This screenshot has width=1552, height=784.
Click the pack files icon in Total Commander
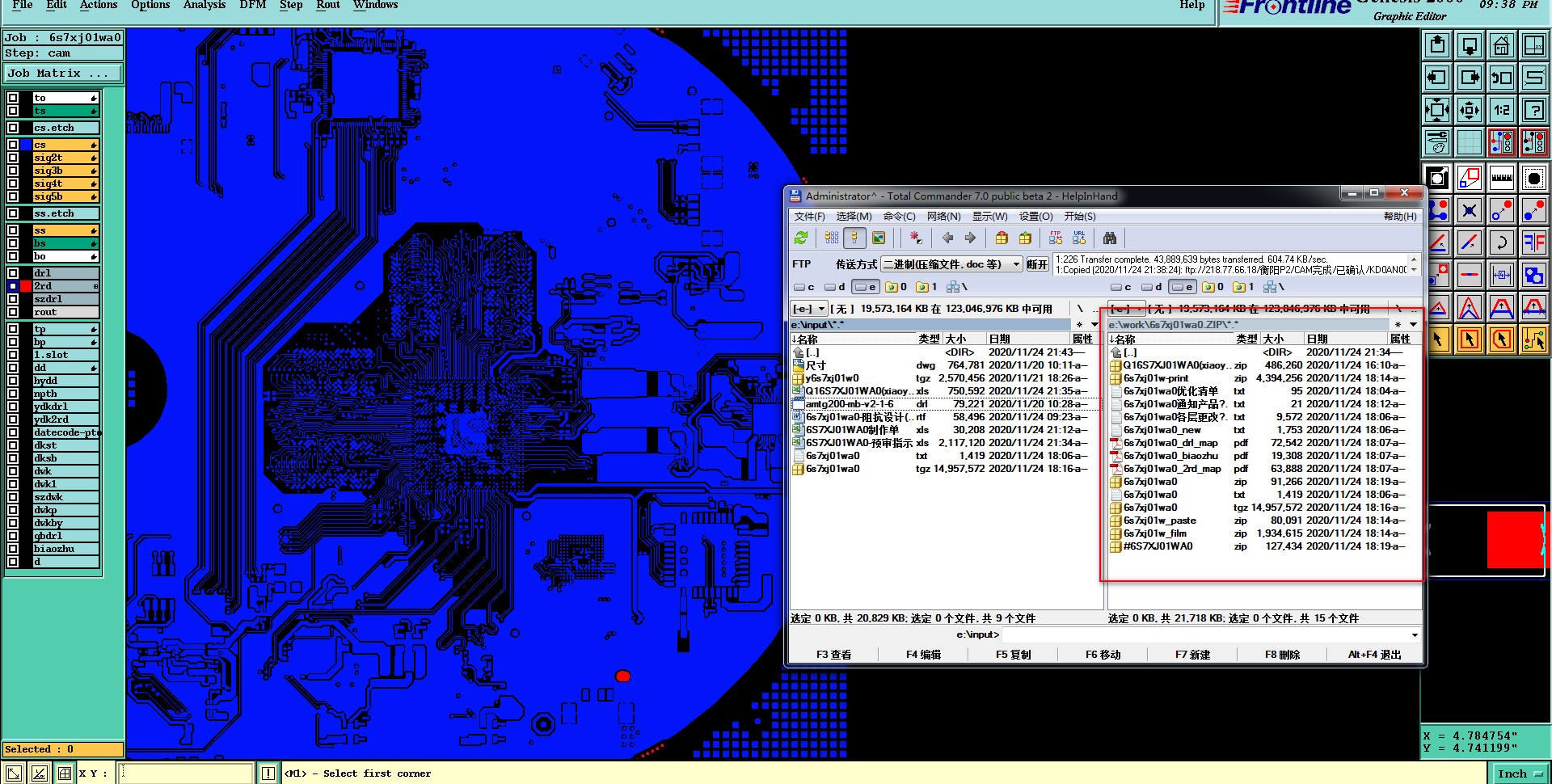tap(1002, 238)
